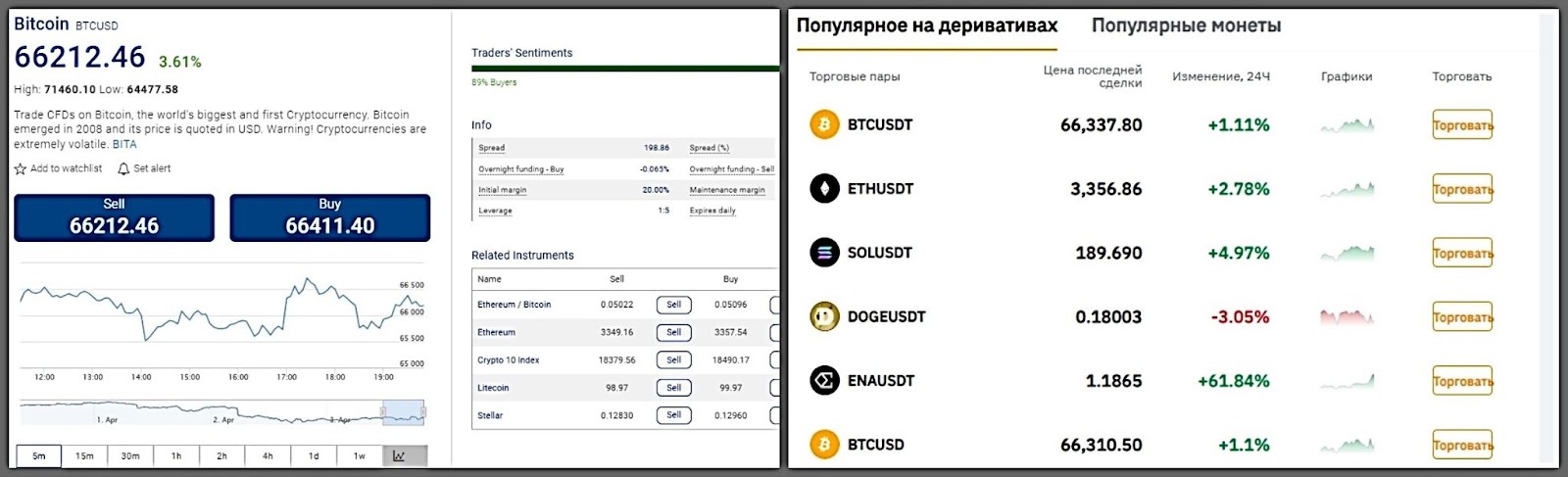Click the Spread (%) label
Image resolution: width=1568 pixels, height=477 pixels.
tap(710, 148)
